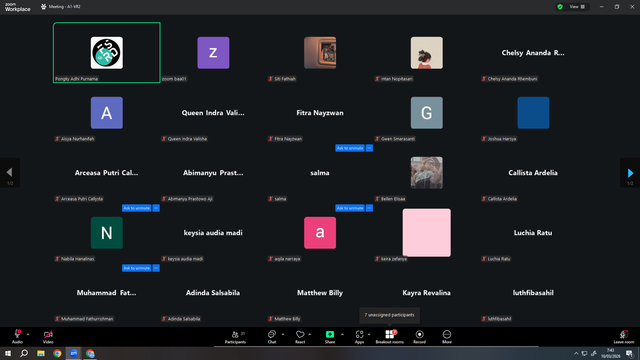Click Chelsy Ananda R... name tile
This screenshot has width=640, height=360.
pos(533,53)
